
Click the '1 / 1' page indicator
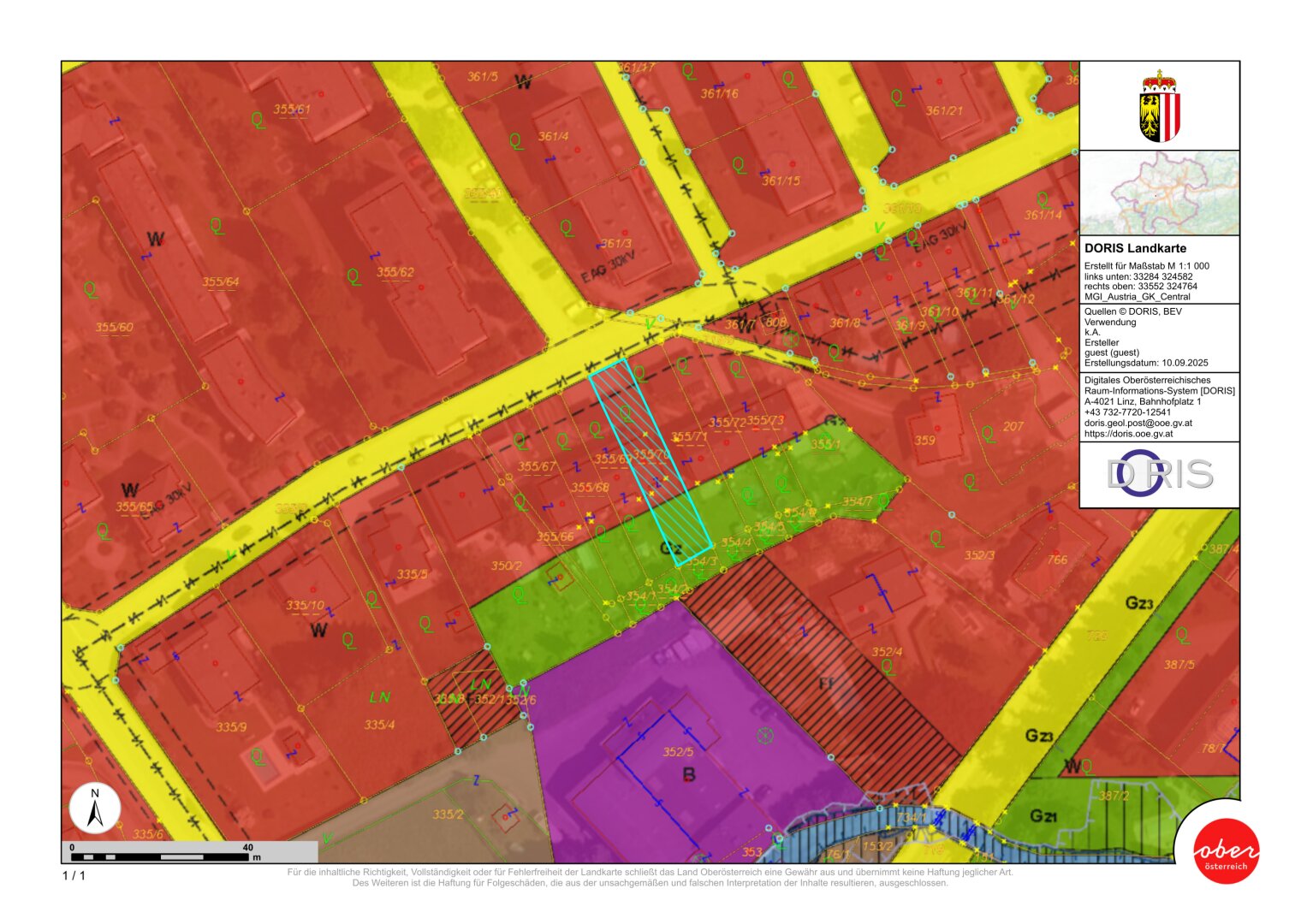[74, 875]
